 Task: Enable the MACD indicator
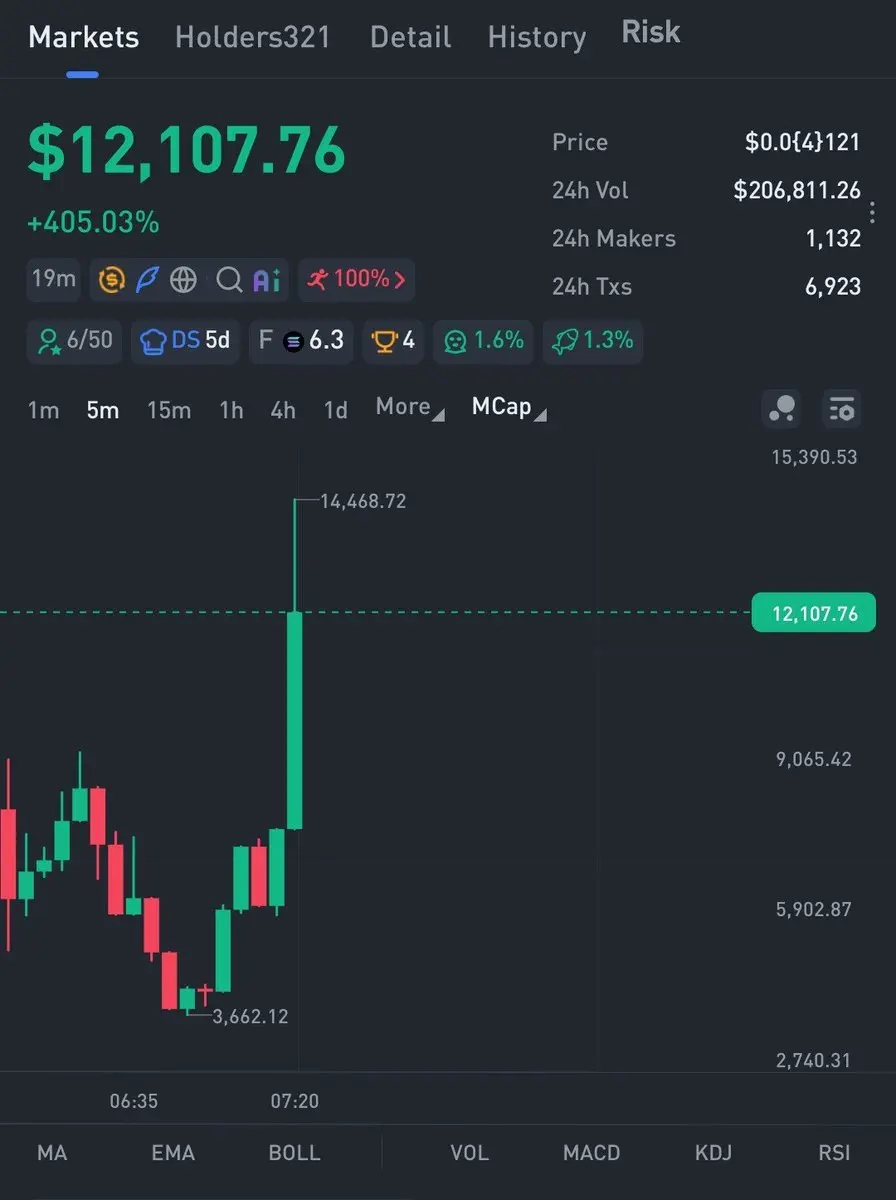(x=591, y=1152)
